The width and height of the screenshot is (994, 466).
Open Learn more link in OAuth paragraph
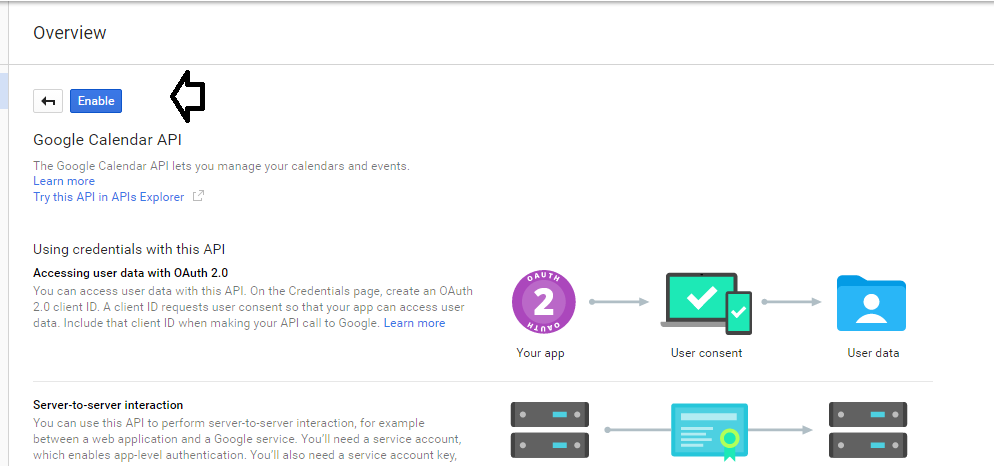pyautogui.click(x=415, y=323)
